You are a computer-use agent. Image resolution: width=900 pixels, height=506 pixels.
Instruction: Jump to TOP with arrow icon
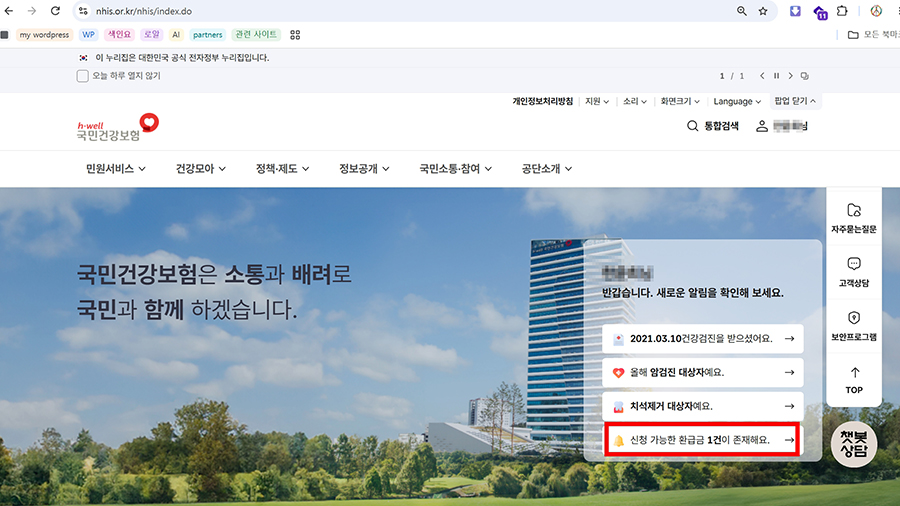854,380
